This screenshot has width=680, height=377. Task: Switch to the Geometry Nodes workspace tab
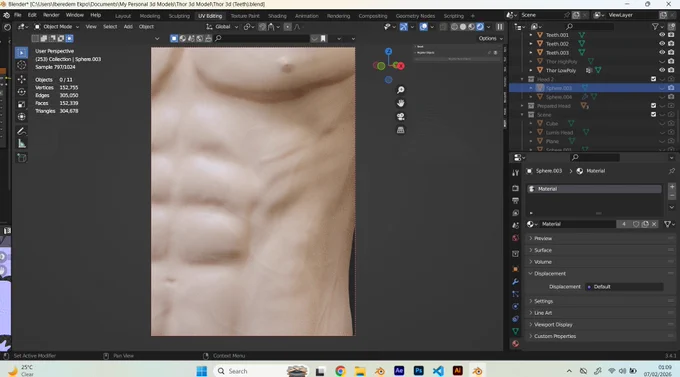pyautogui.click(x=415, y=16)
